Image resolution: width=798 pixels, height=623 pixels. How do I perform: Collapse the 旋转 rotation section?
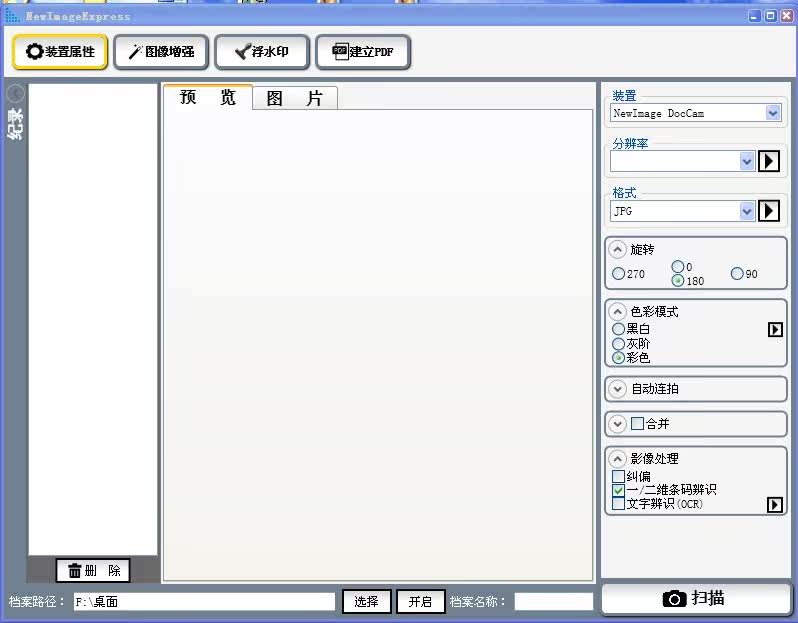(617, 249)
